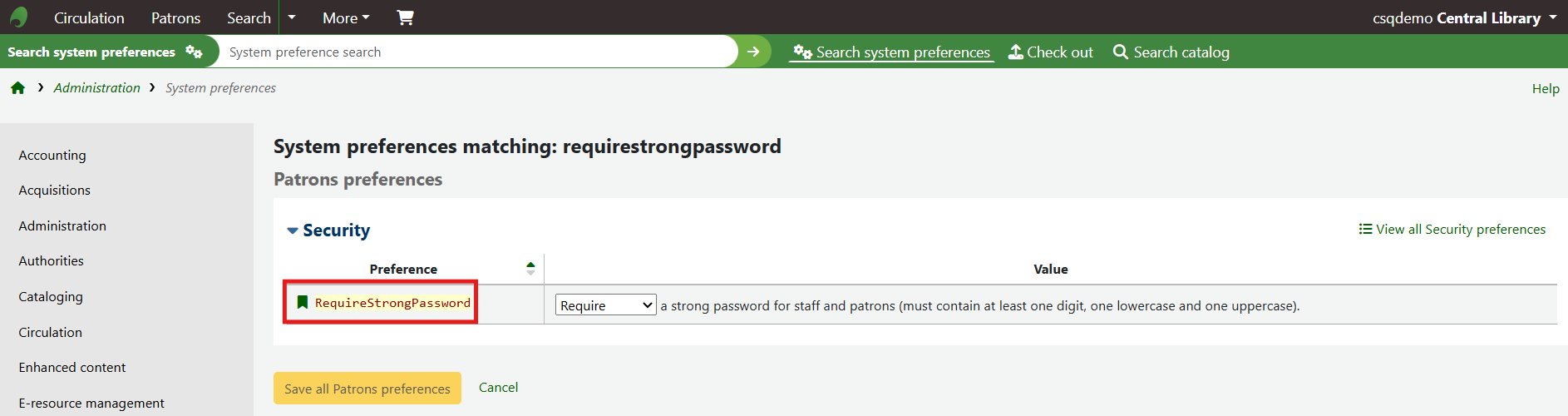Click the Cancel link
The width and height of the screenshot is (1568, 416).
pyautogui.click(x=498, y=388)
